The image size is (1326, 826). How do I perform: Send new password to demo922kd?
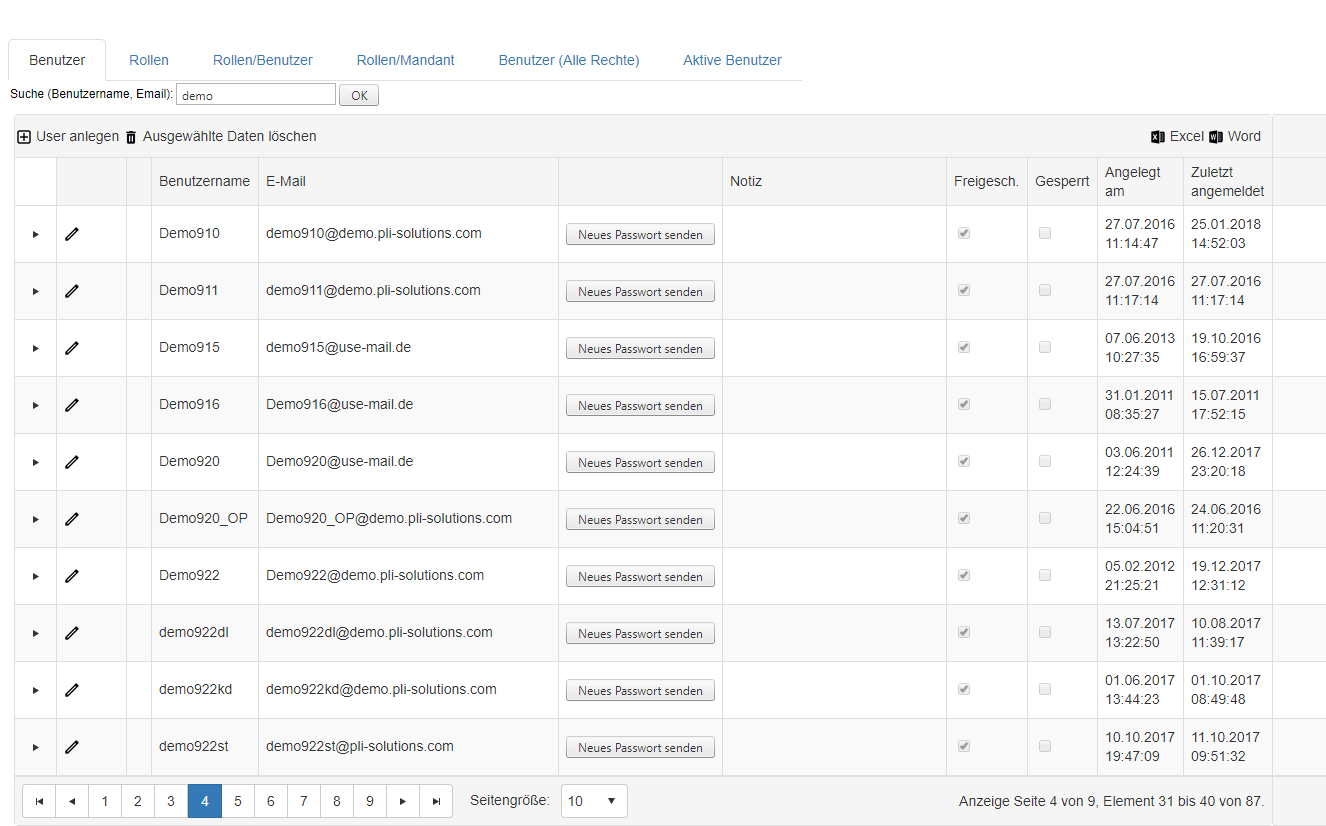pos(640,691)
